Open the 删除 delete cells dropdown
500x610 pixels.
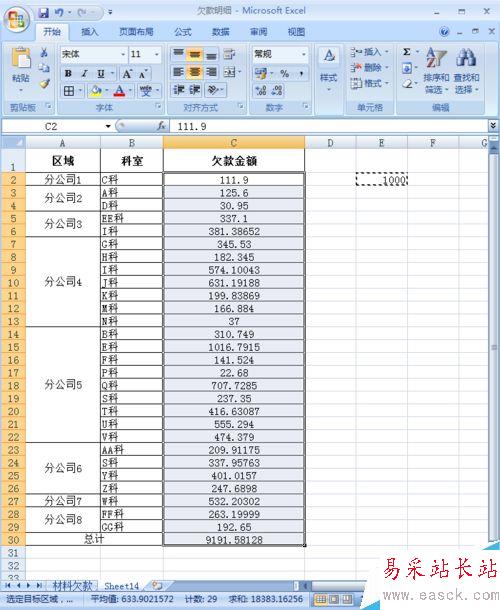point(369,68)
